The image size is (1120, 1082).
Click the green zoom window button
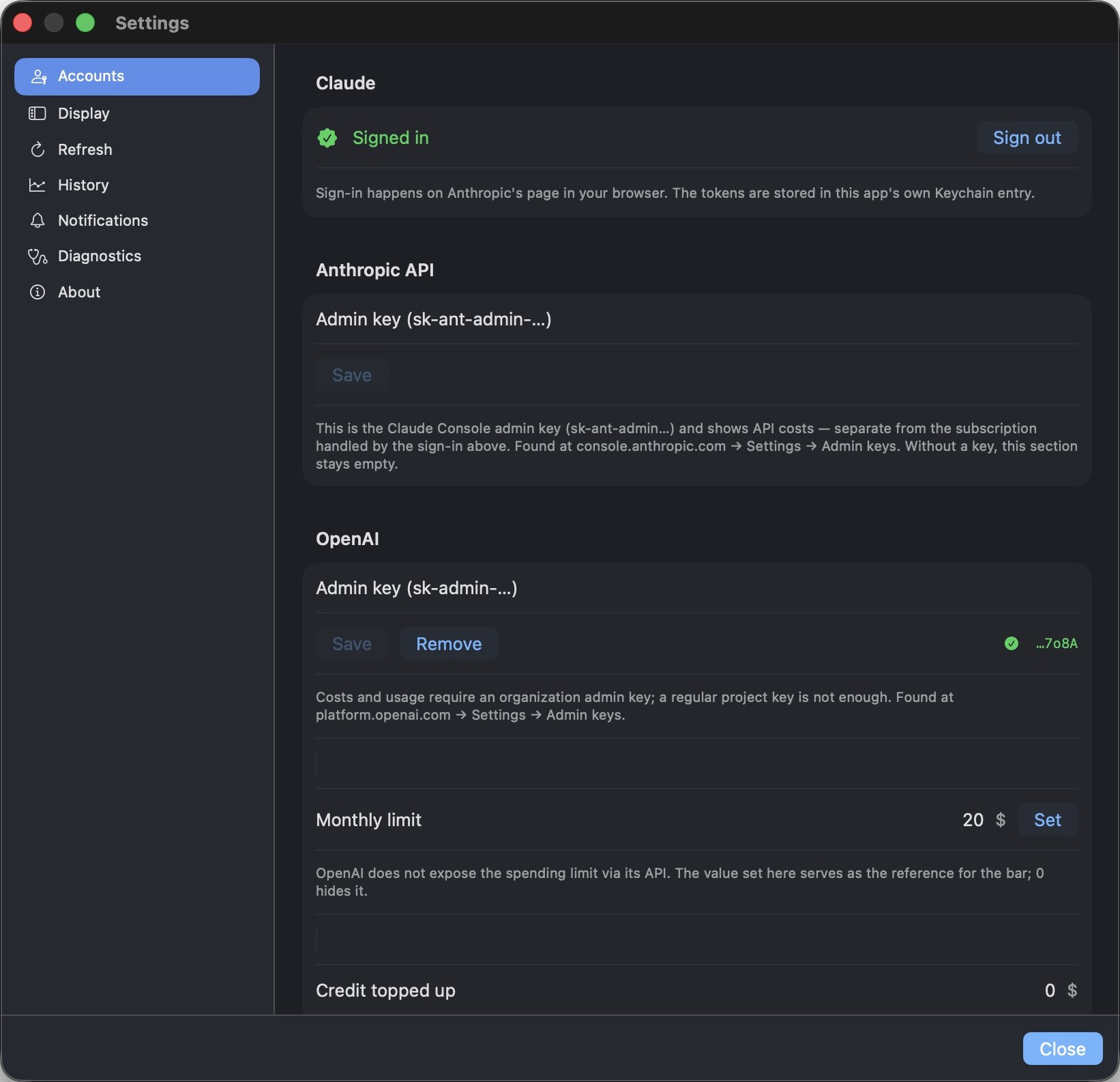85,23
